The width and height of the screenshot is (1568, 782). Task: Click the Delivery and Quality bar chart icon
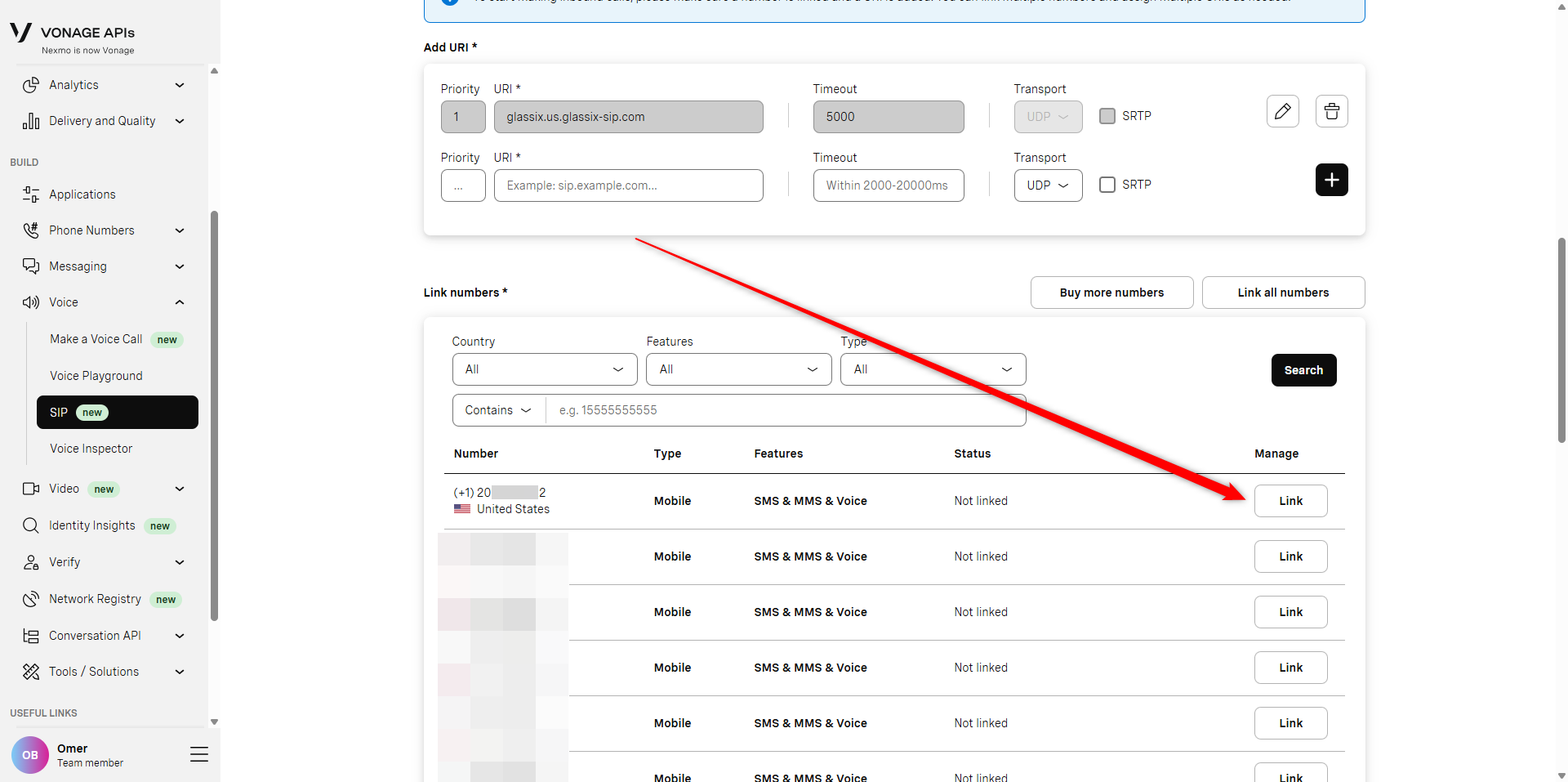click(x=31, y=121)
